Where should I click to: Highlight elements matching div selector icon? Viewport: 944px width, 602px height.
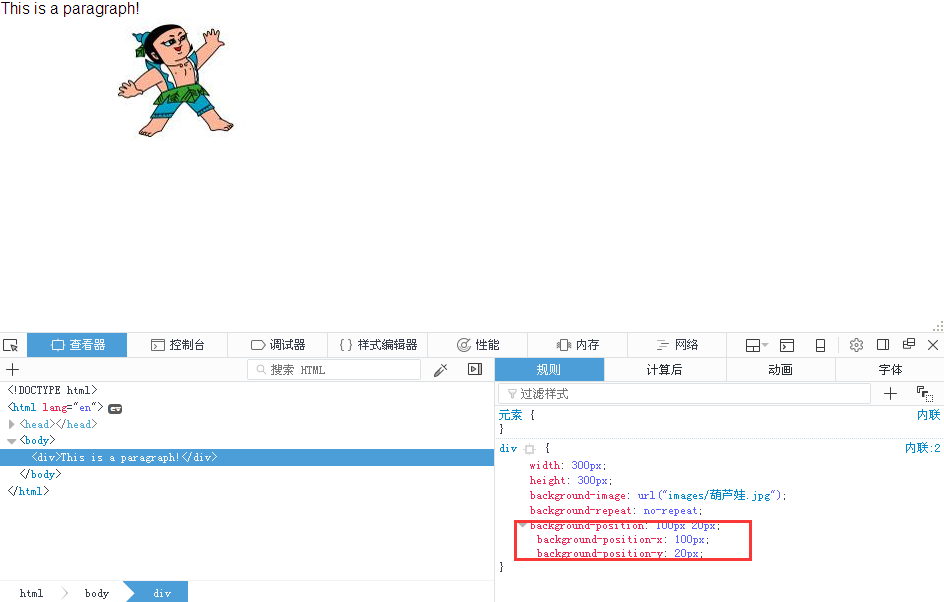(530, 449)
